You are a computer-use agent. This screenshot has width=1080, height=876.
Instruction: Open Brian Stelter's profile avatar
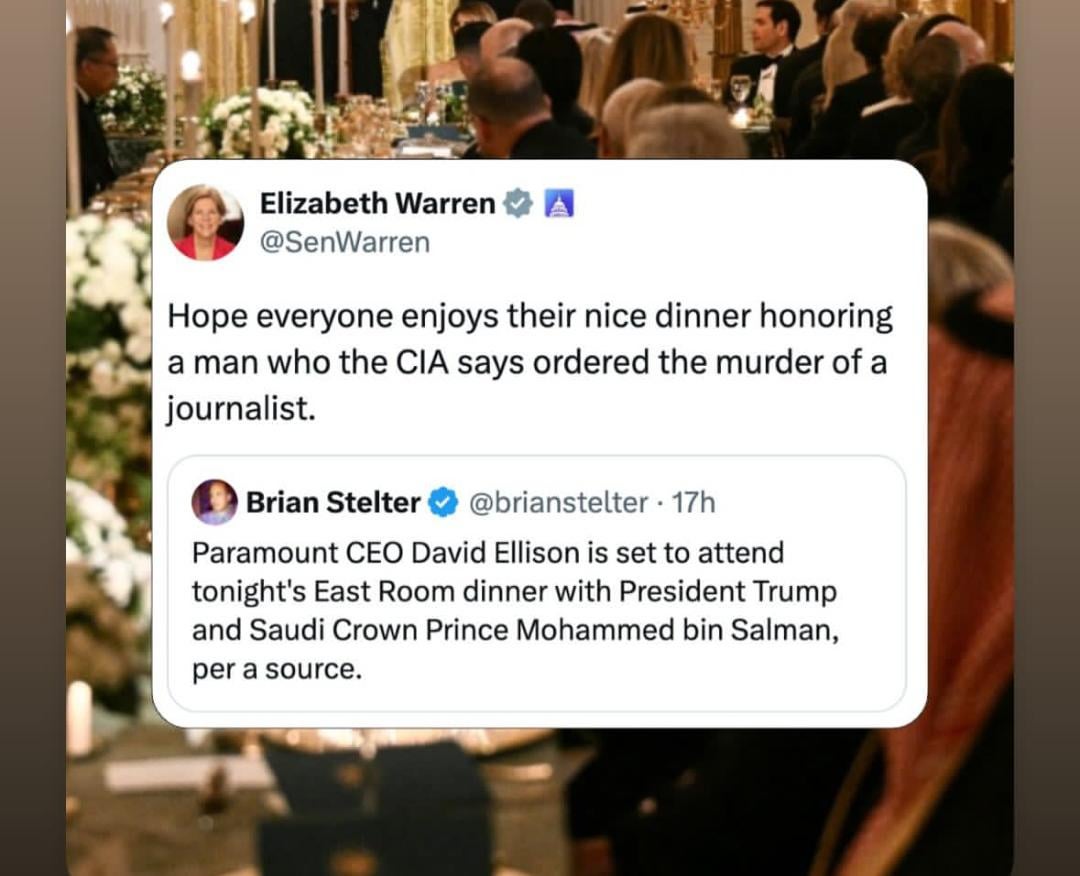pos(214,502)
